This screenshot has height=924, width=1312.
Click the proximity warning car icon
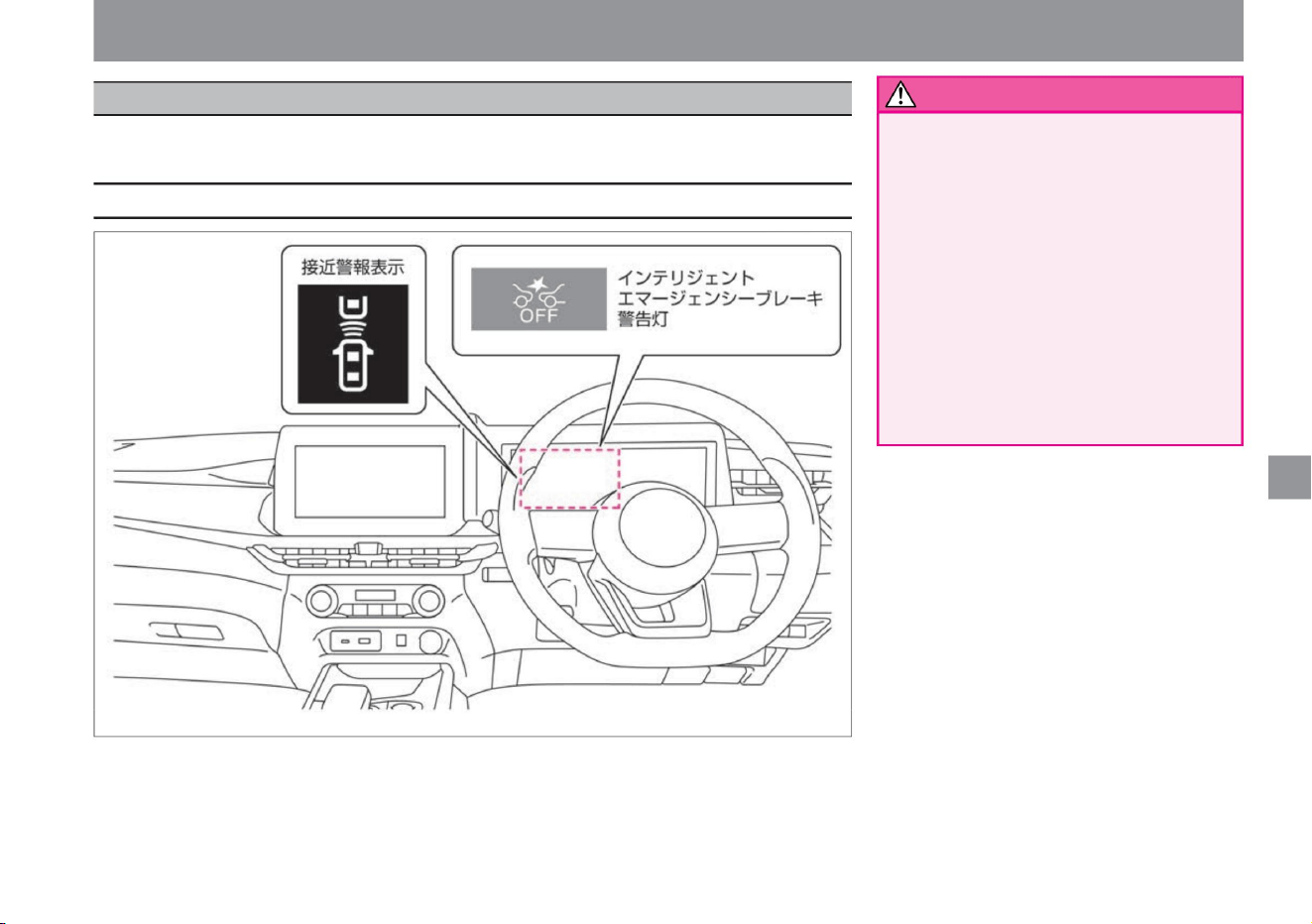pos(354,343)
